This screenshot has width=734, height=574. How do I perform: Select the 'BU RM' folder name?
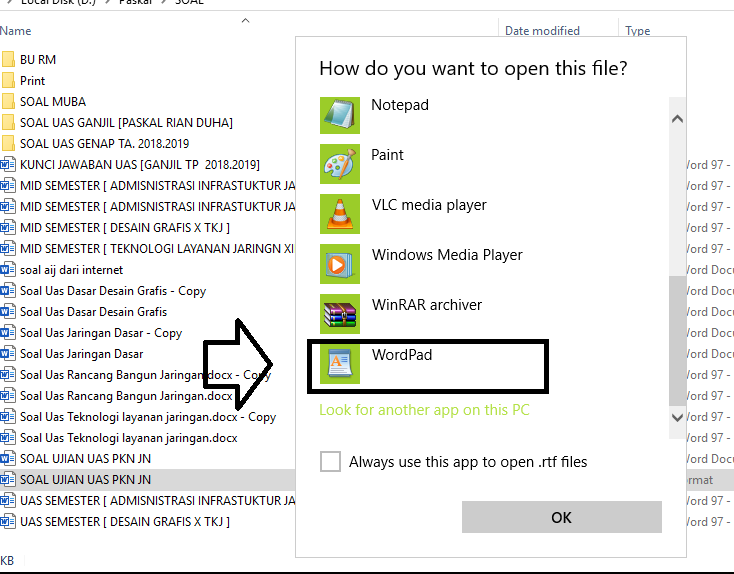(x=38, y=60)
